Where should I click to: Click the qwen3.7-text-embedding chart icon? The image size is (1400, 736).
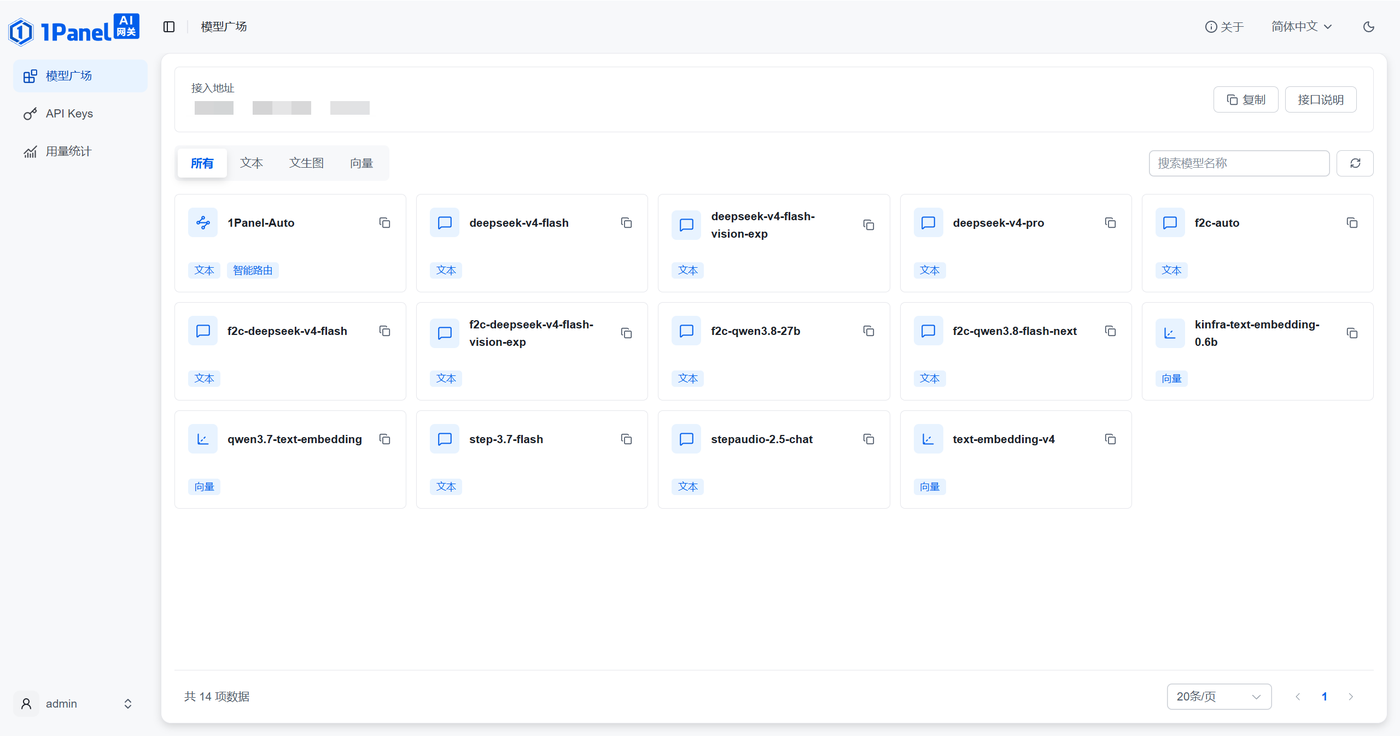(203, 439)
